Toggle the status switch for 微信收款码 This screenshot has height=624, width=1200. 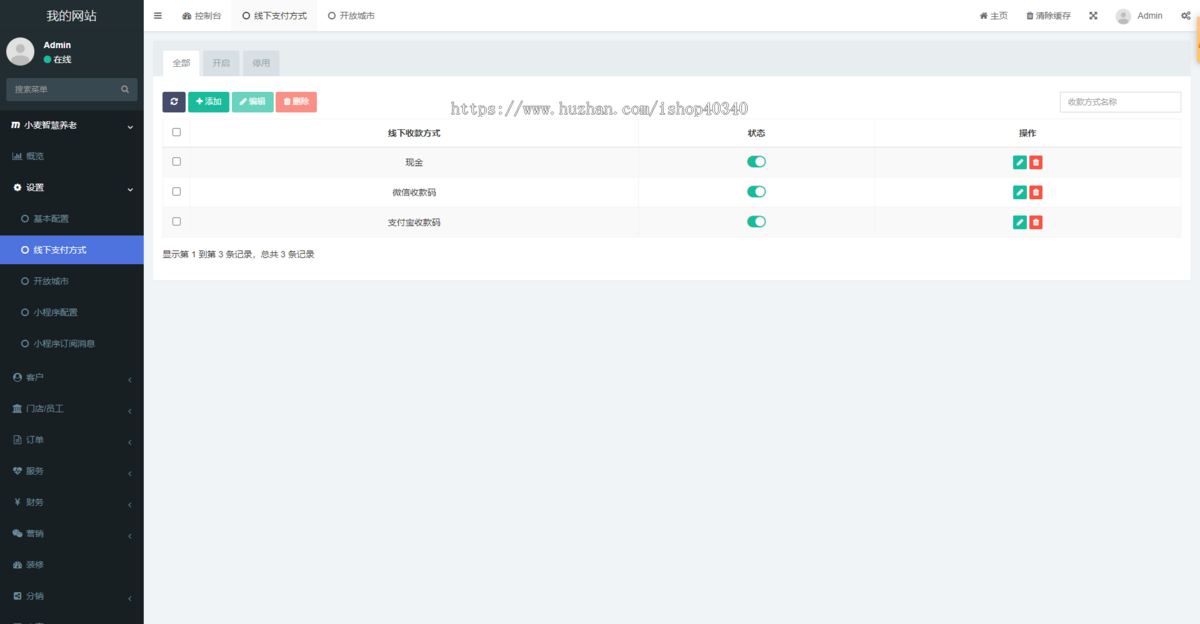[x=756, y=191]
